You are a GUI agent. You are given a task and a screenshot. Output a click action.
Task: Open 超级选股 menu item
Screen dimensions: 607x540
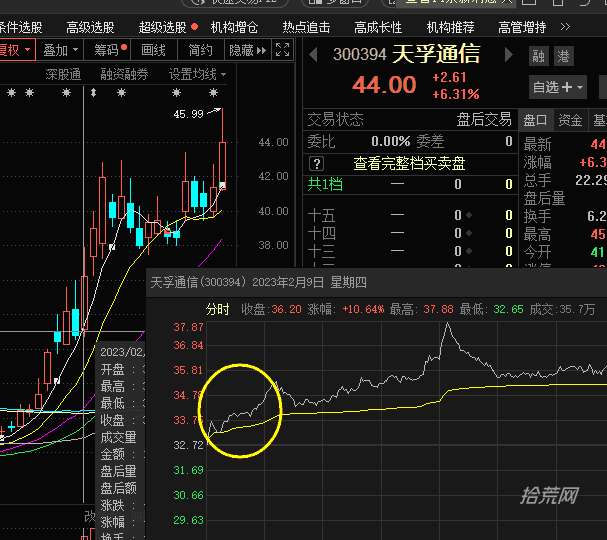point(163,27)
